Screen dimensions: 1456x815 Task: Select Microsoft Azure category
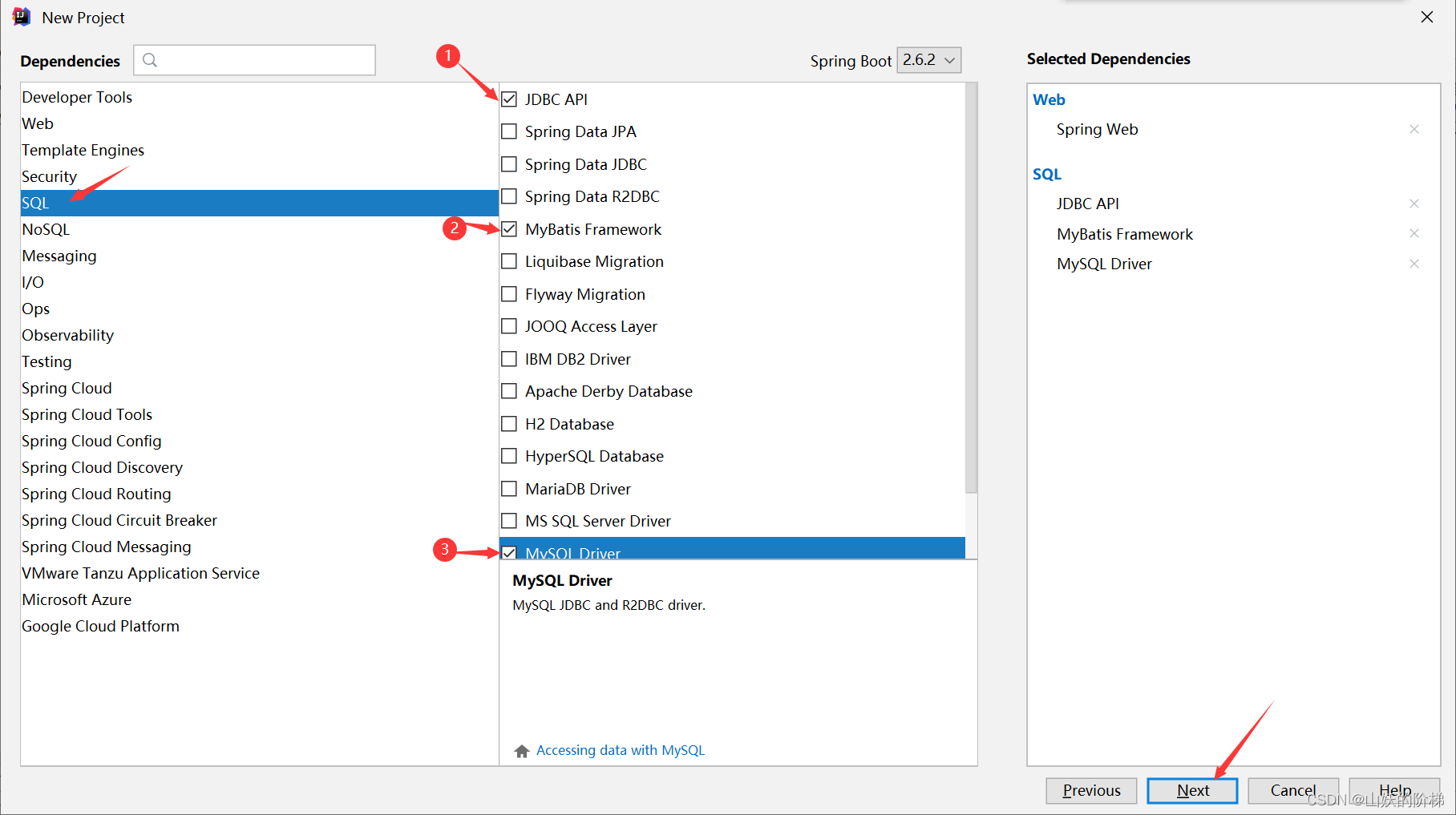coord(259,599)
